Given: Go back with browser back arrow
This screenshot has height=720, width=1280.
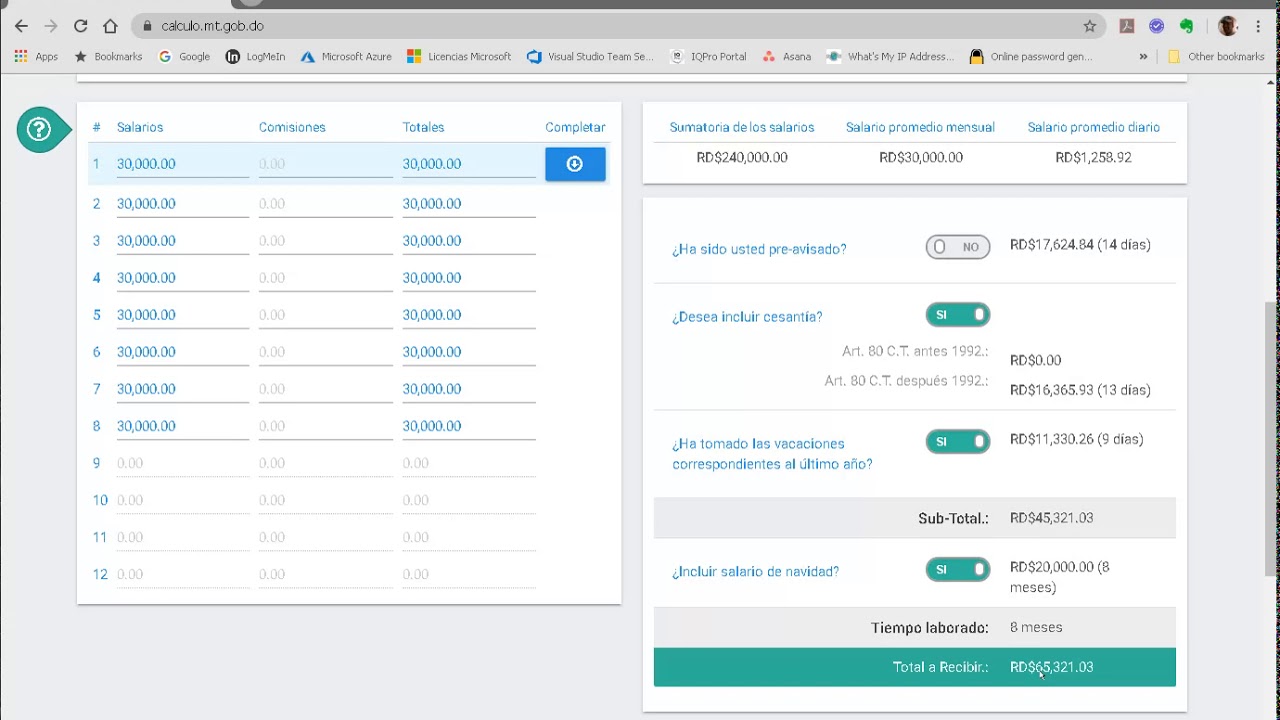Looking at the screenshot, I should pyautogui.click(x=21, y=26).
